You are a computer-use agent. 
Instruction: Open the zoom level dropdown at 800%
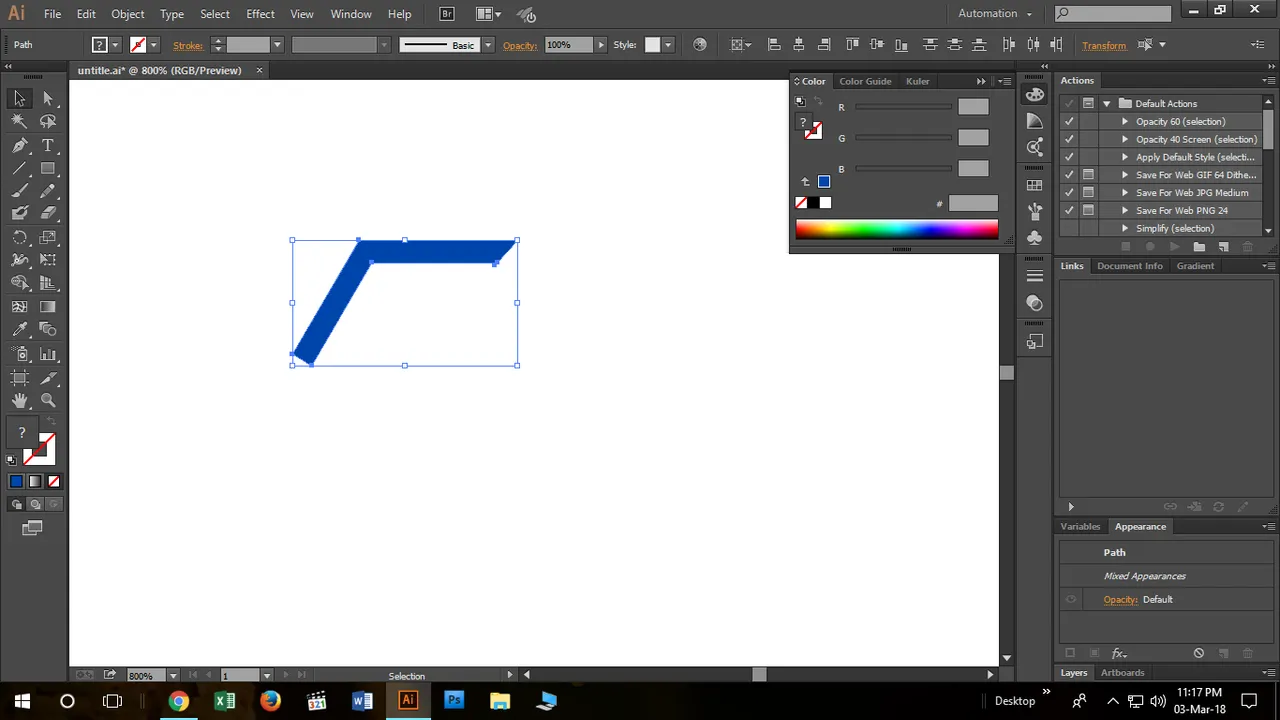pyautogui.click(x=173, y=676)
